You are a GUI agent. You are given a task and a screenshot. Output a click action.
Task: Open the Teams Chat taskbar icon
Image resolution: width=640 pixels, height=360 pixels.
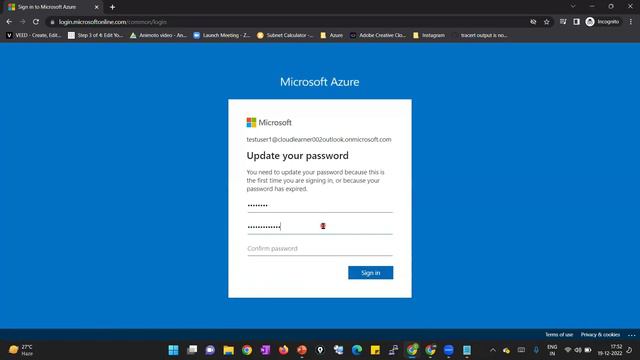(210, 350)
